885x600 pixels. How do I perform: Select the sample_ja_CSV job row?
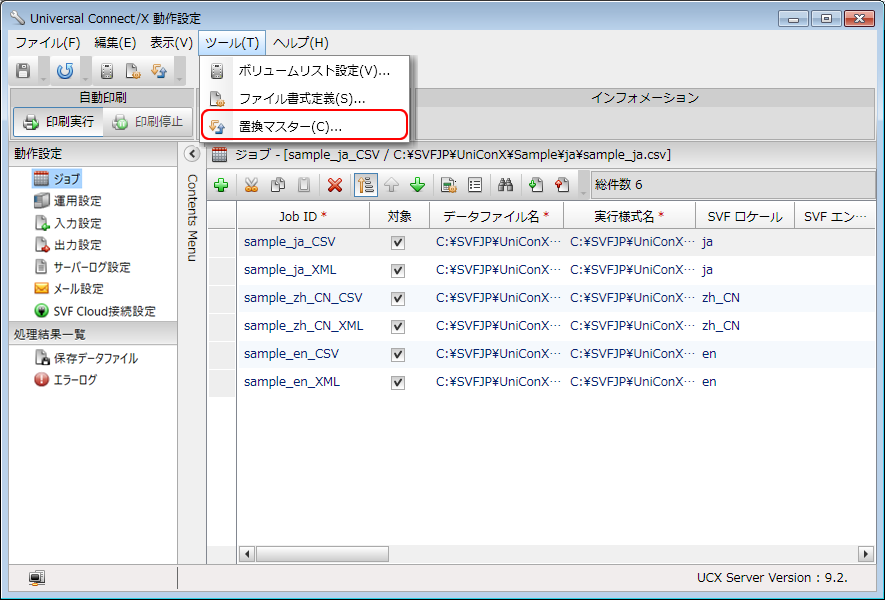click(x=556, y=242)
